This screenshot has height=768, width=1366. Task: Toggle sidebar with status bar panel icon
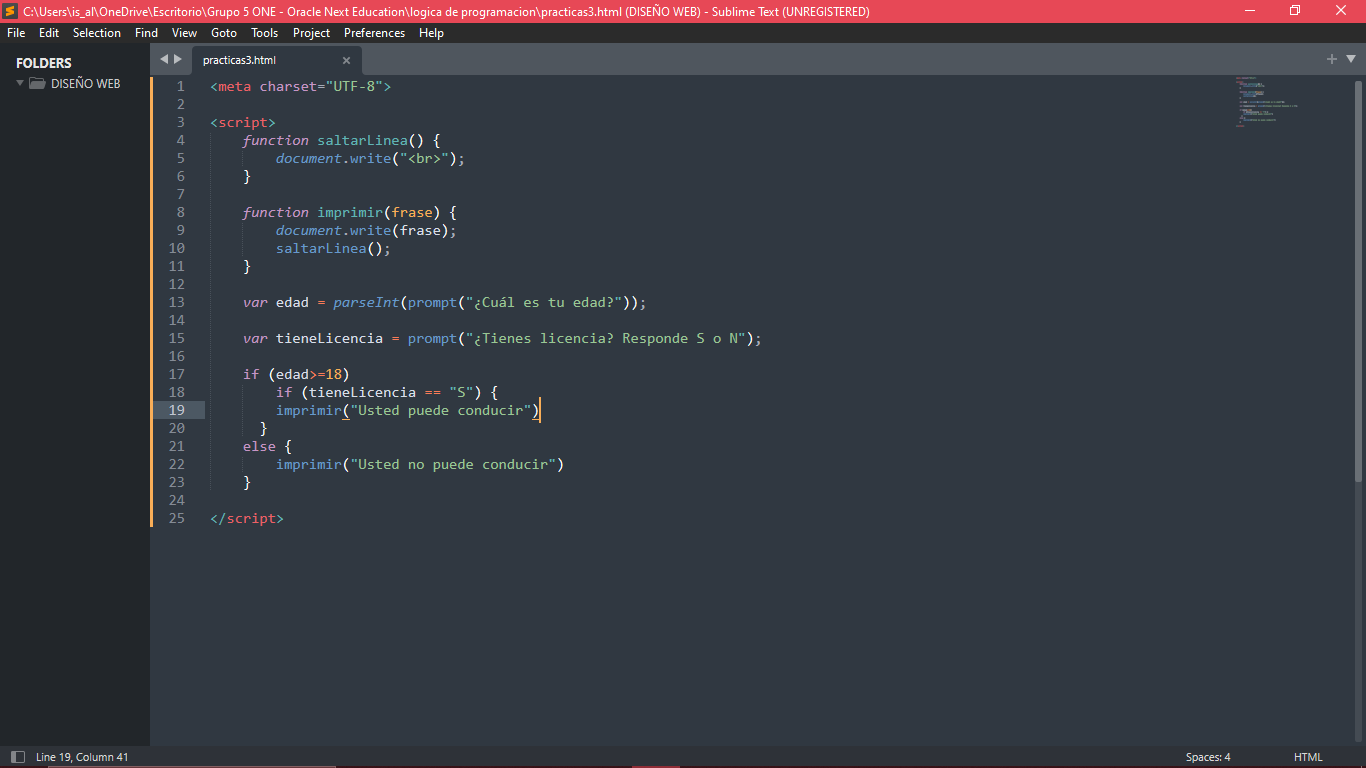pos(17,757)
